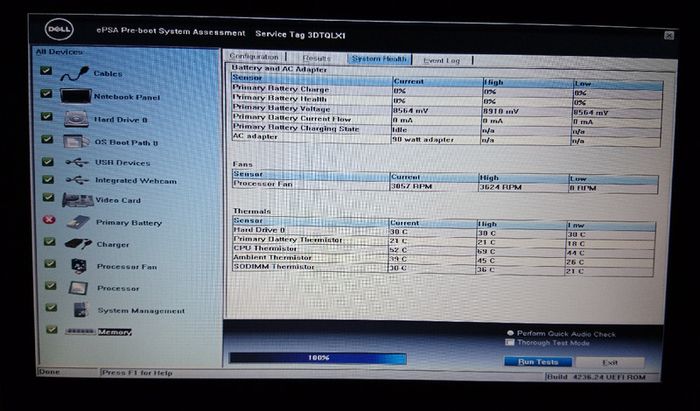Select the Memory label in device list
700x411 pixels.
coord(115,332)
